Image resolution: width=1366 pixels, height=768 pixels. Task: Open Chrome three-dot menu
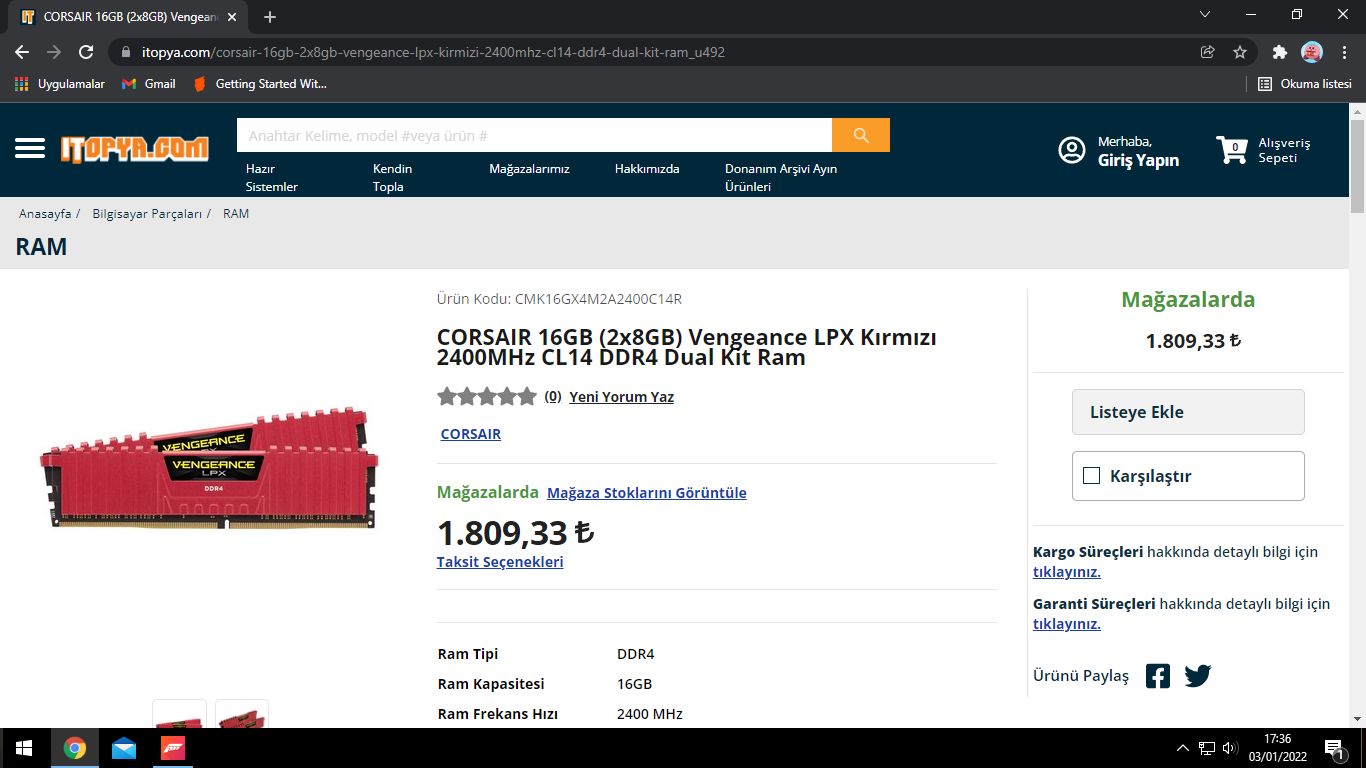[x=1345, y=52]
